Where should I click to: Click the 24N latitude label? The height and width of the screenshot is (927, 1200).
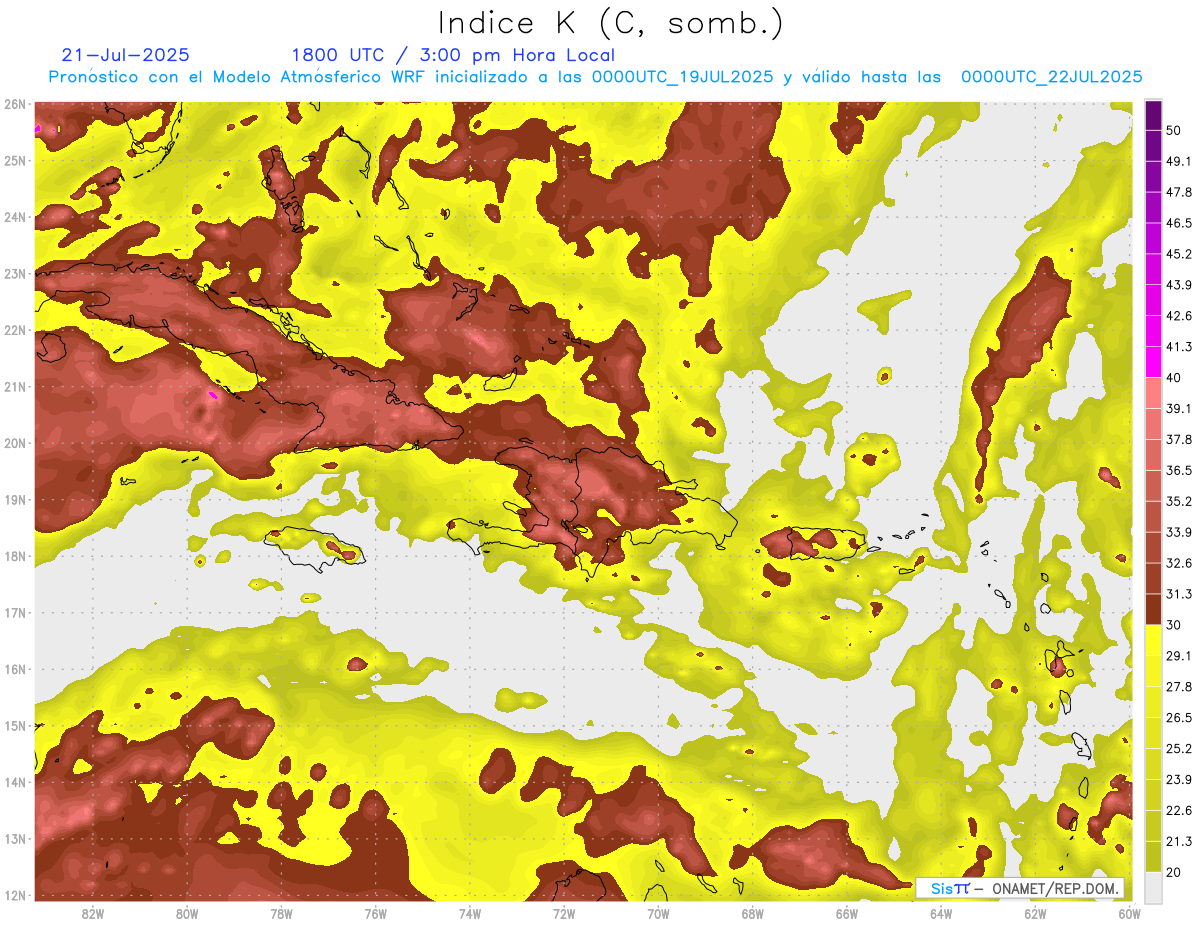[15, 217]
